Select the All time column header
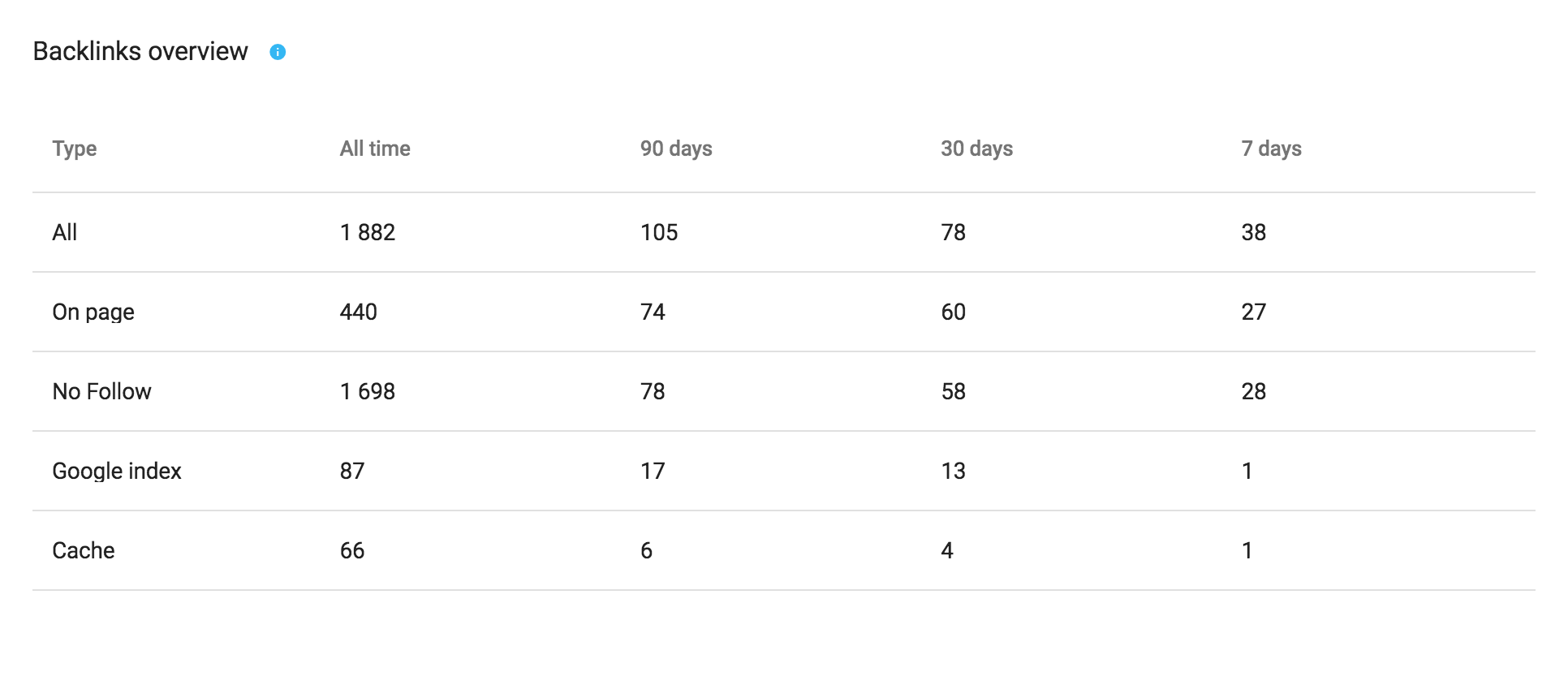Screen dimensions: 1568x685 click(x=375, y=149)
